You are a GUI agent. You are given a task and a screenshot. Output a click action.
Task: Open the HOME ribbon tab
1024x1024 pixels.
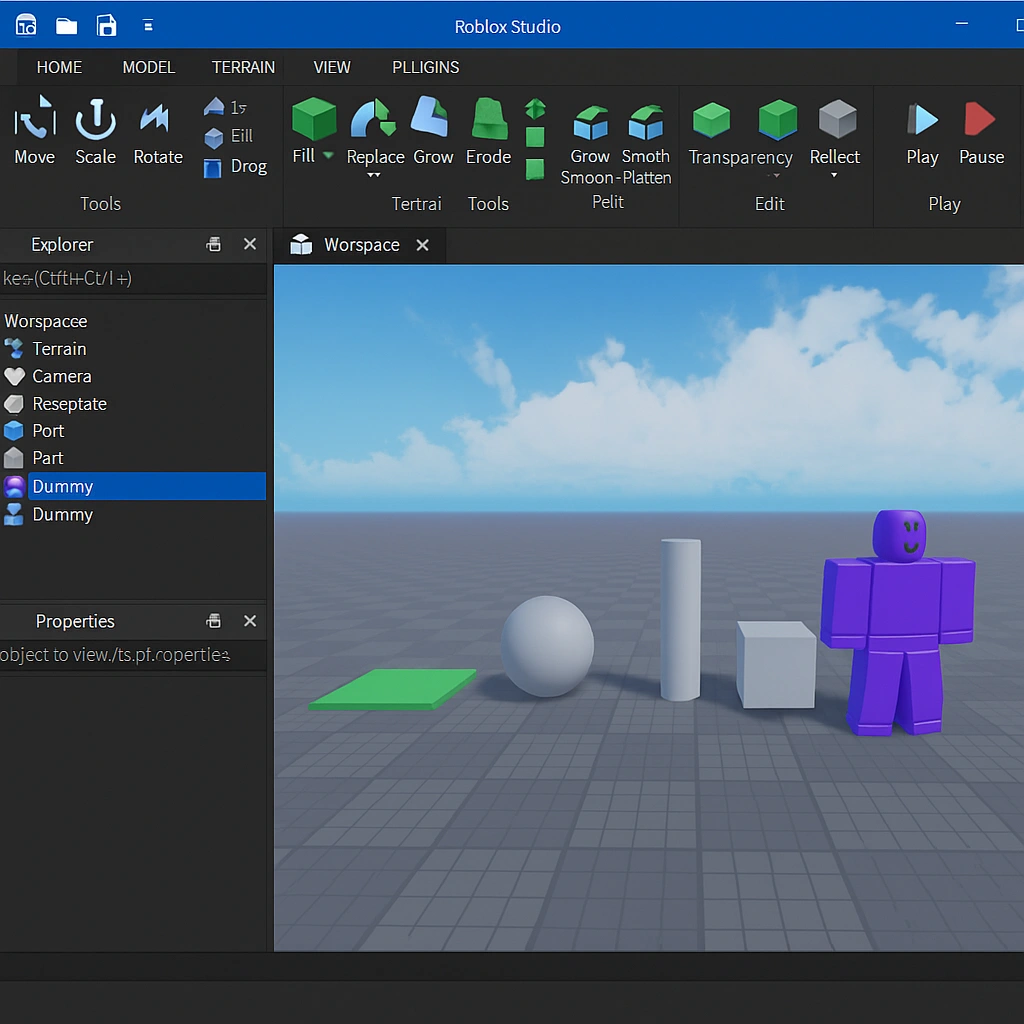click(x=59, y=67)
